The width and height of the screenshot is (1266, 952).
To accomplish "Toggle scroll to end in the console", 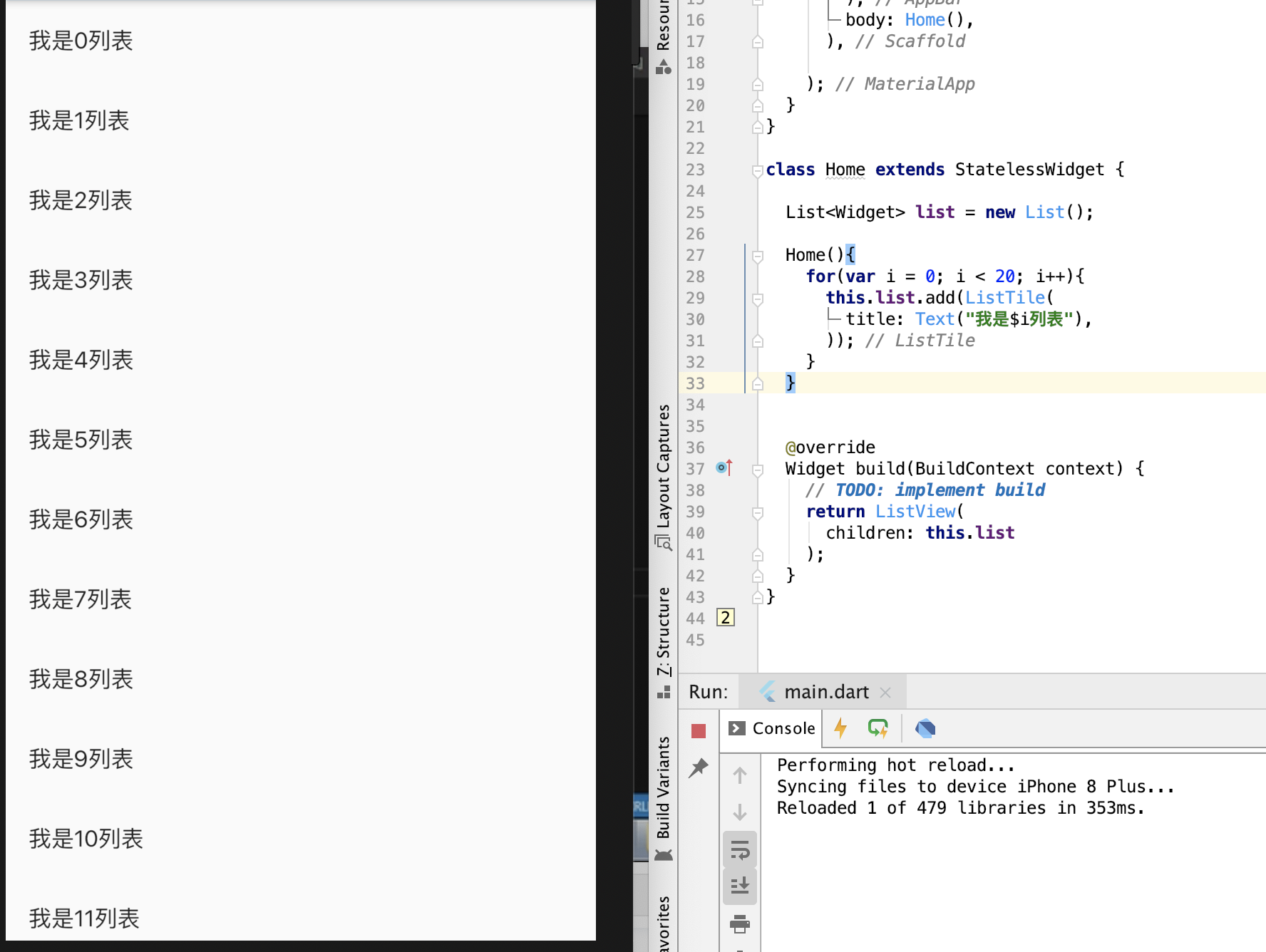I will tap(740, 886).
